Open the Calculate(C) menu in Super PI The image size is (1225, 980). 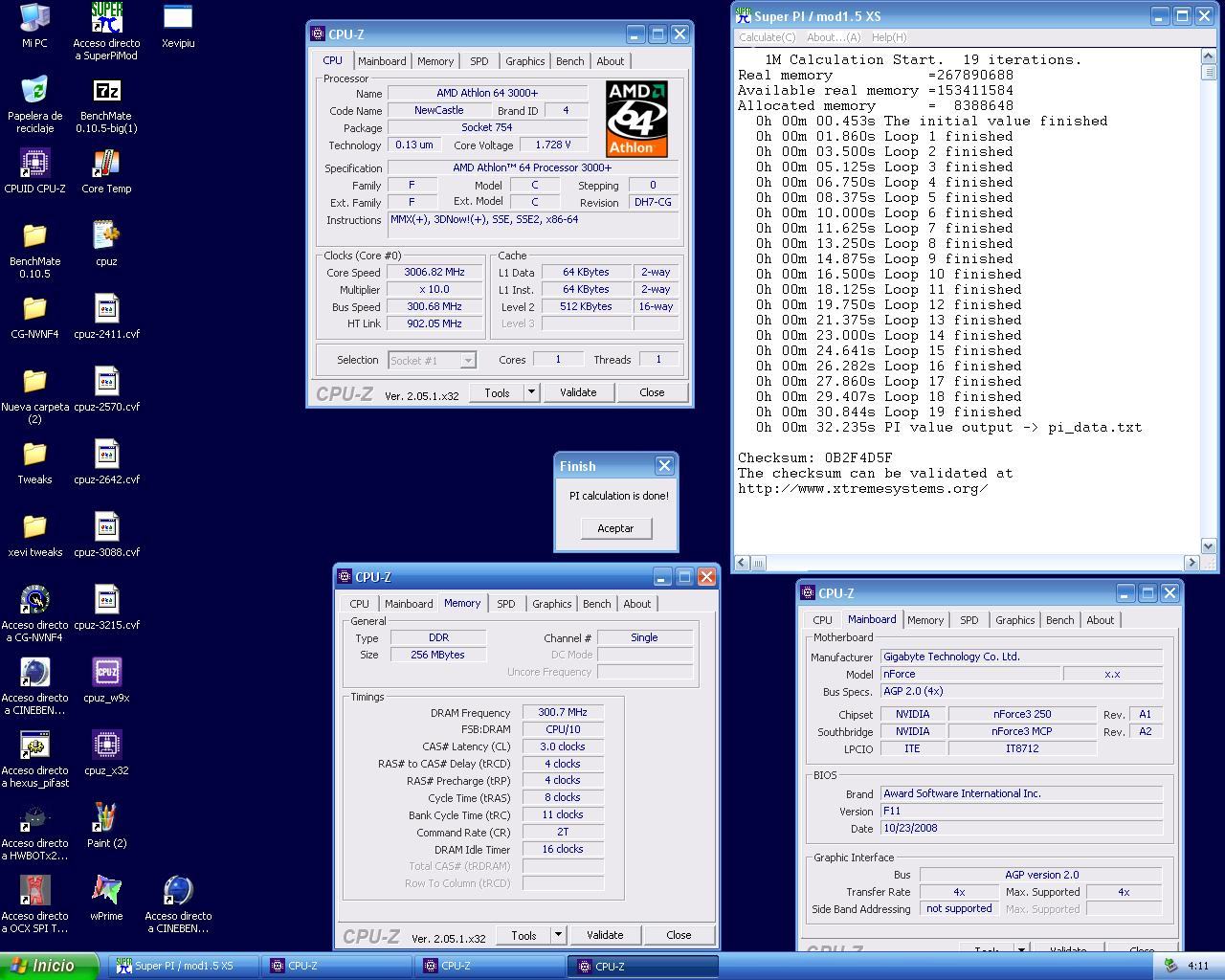[768, 37]
